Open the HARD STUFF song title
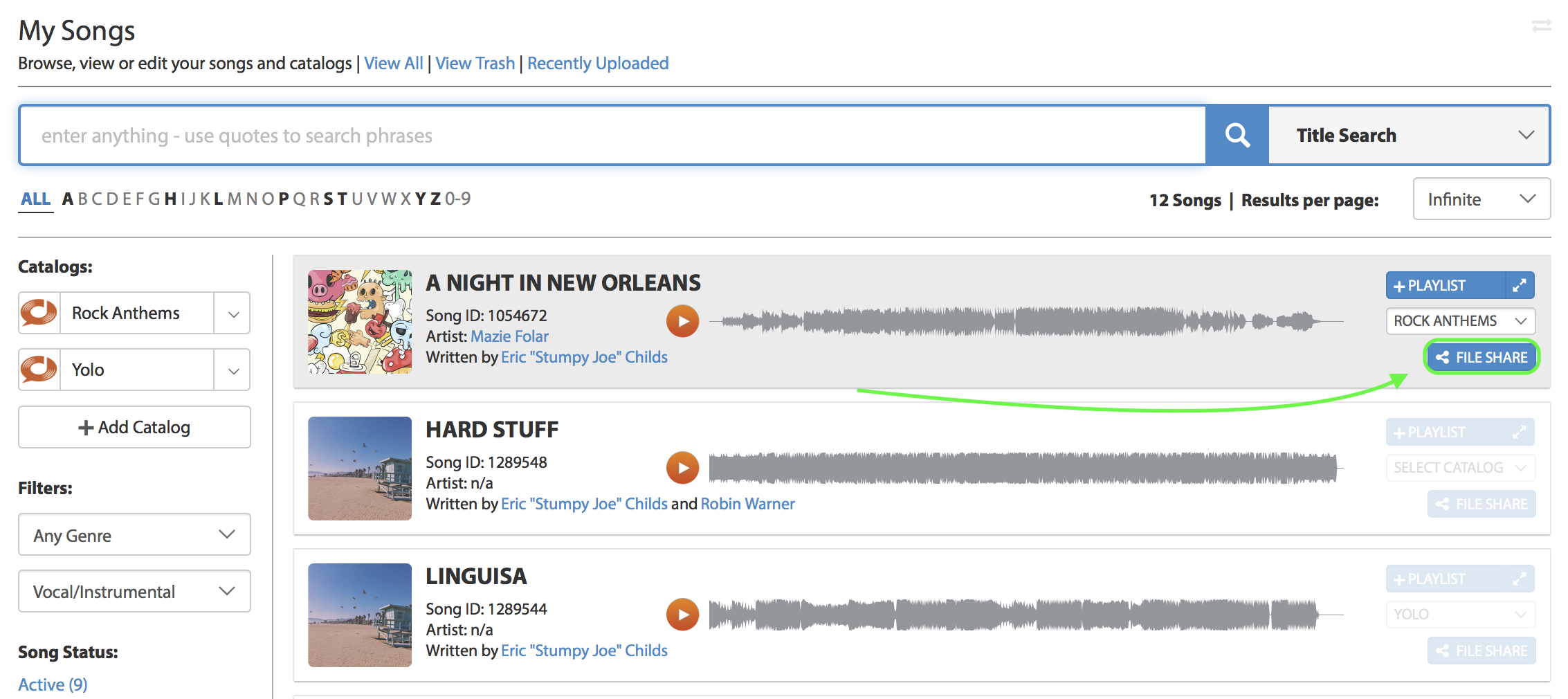The width and height of the screenshot is (1568, 699). (492, 429)
